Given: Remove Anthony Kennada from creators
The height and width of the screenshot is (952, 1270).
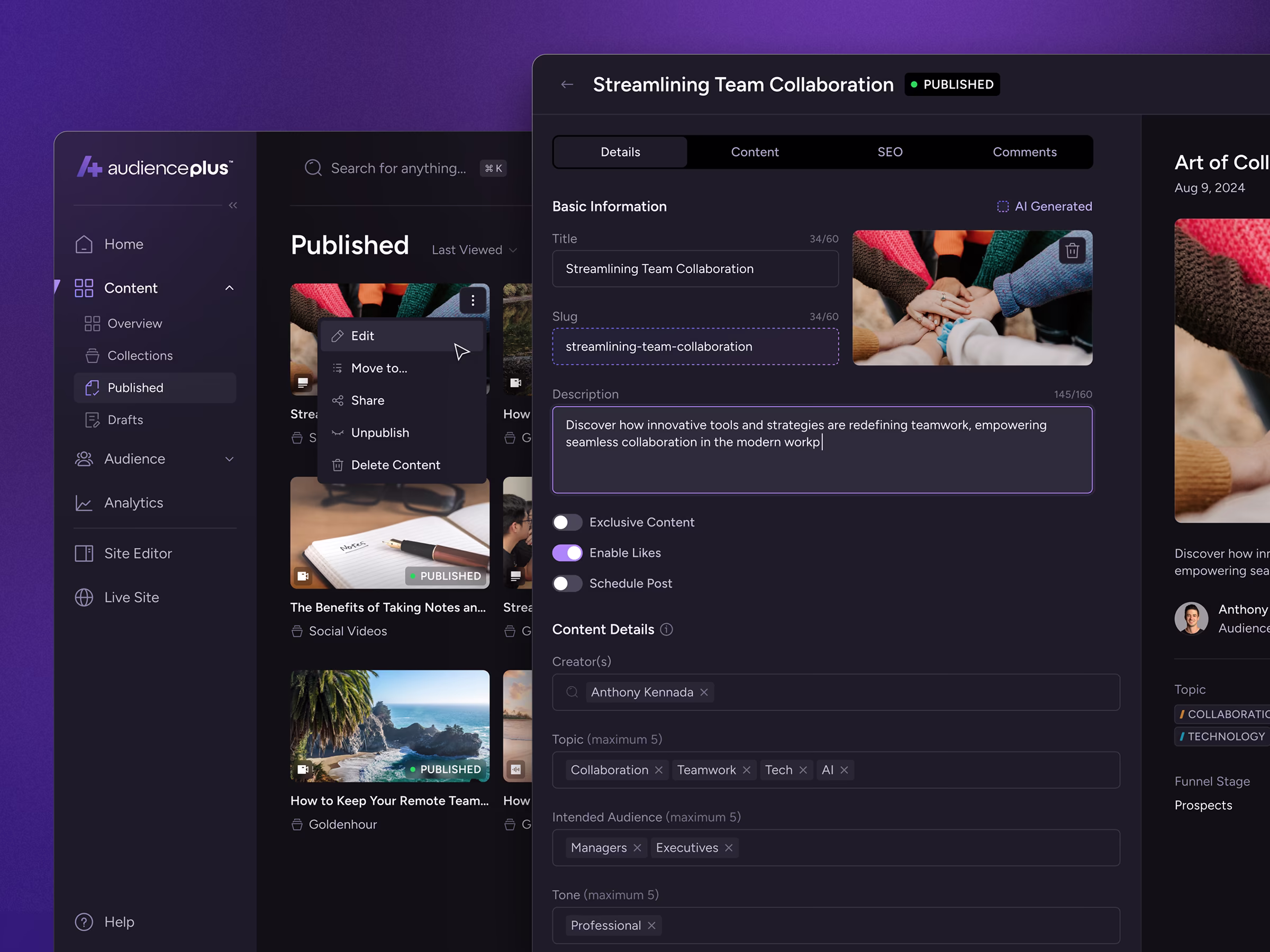Looking at the screenshot, I should [704, 692].
